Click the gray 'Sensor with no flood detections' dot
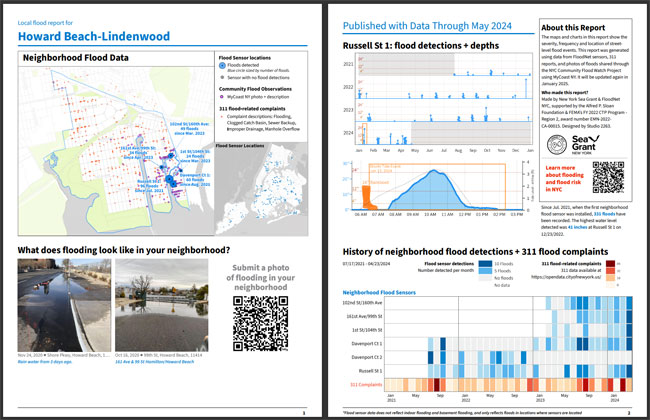This screenshot has height=420, width=650. pos(222,77)
